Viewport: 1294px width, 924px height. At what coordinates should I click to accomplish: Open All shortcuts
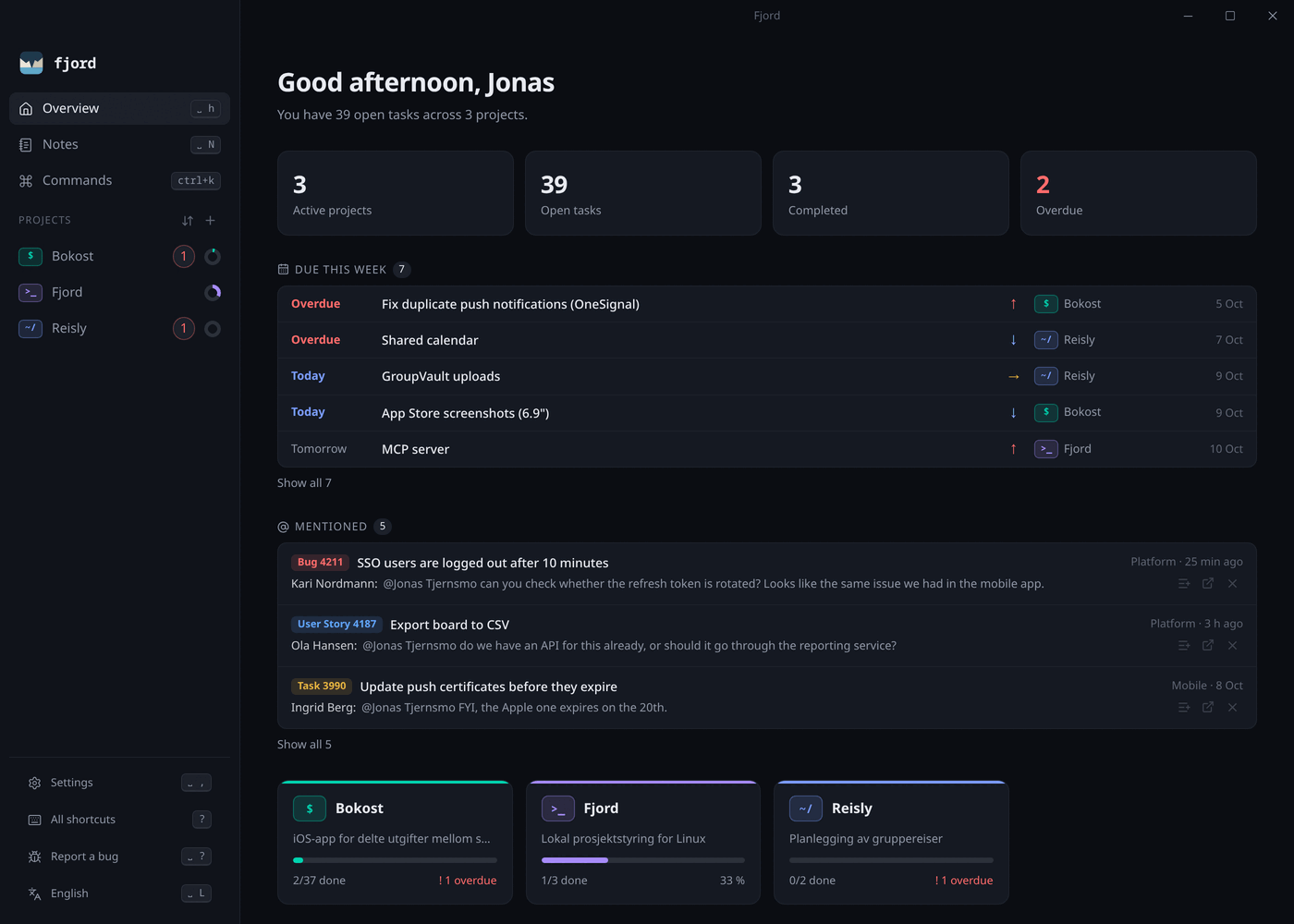(x=119, y=820)
